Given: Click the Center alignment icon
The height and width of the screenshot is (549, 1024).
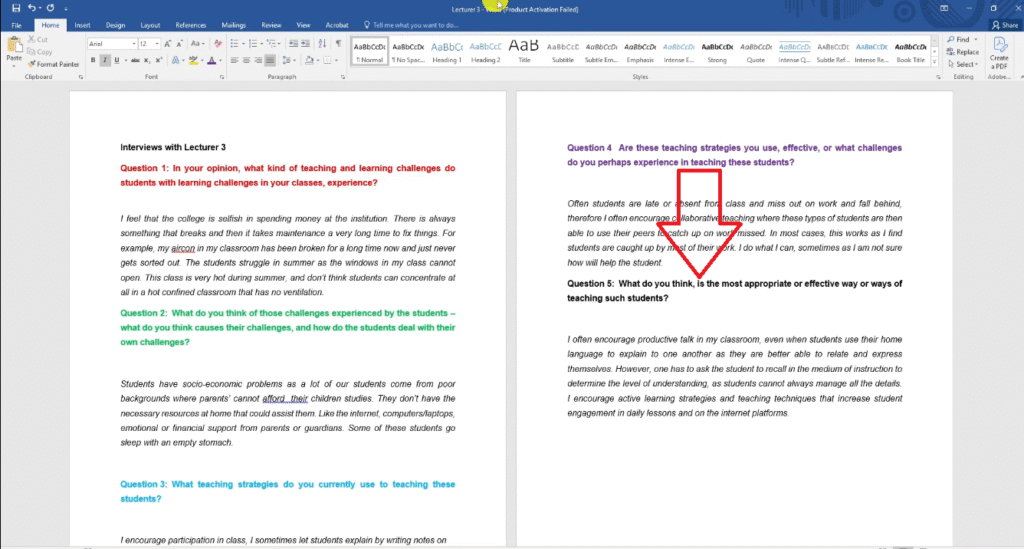Looking at the screenshot, I should click(246, 60).
